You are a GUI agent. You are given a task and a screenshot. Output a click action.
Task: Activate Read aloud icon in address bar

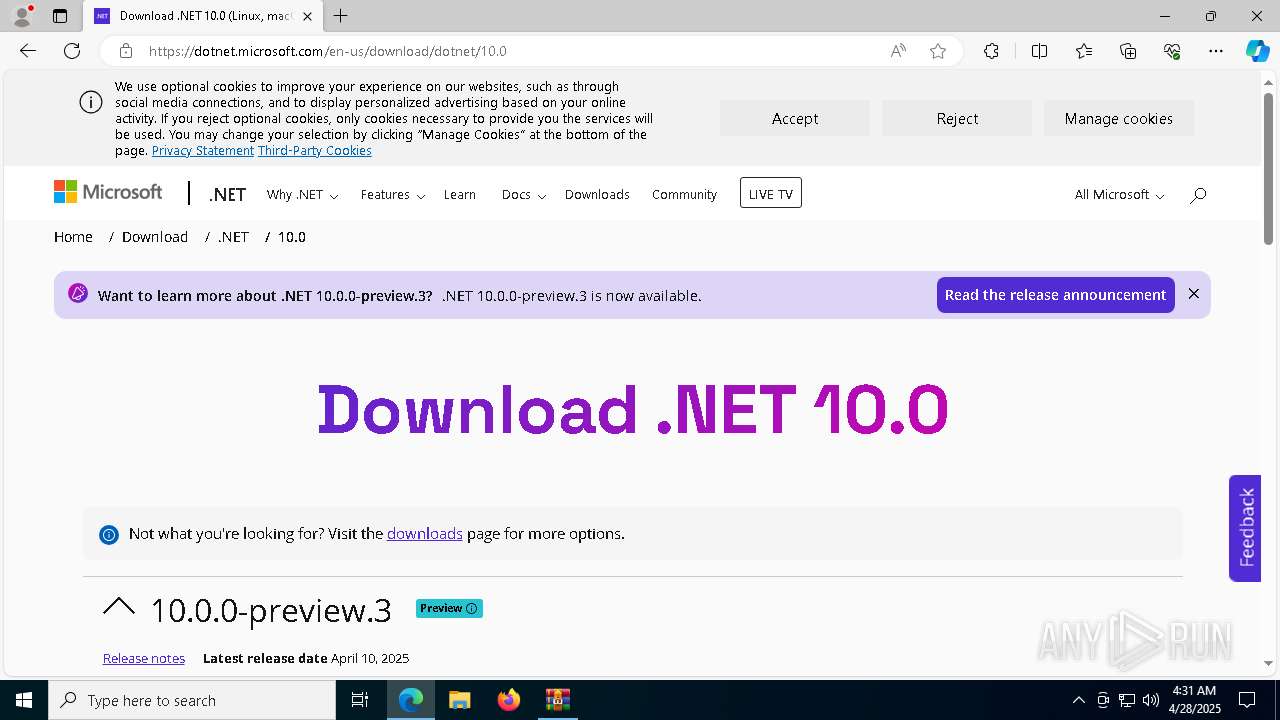tap(898, 51)
